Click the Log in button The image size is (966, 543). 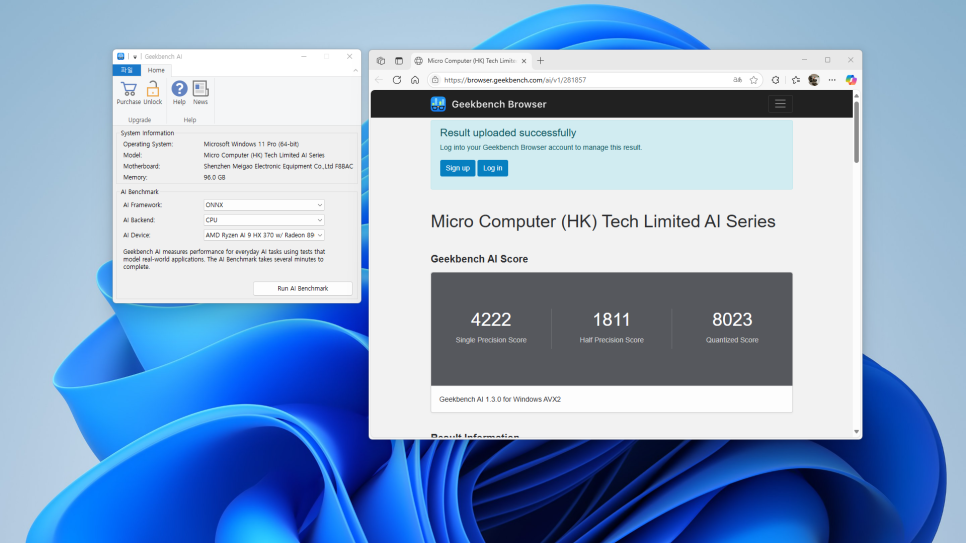[492, 168]
